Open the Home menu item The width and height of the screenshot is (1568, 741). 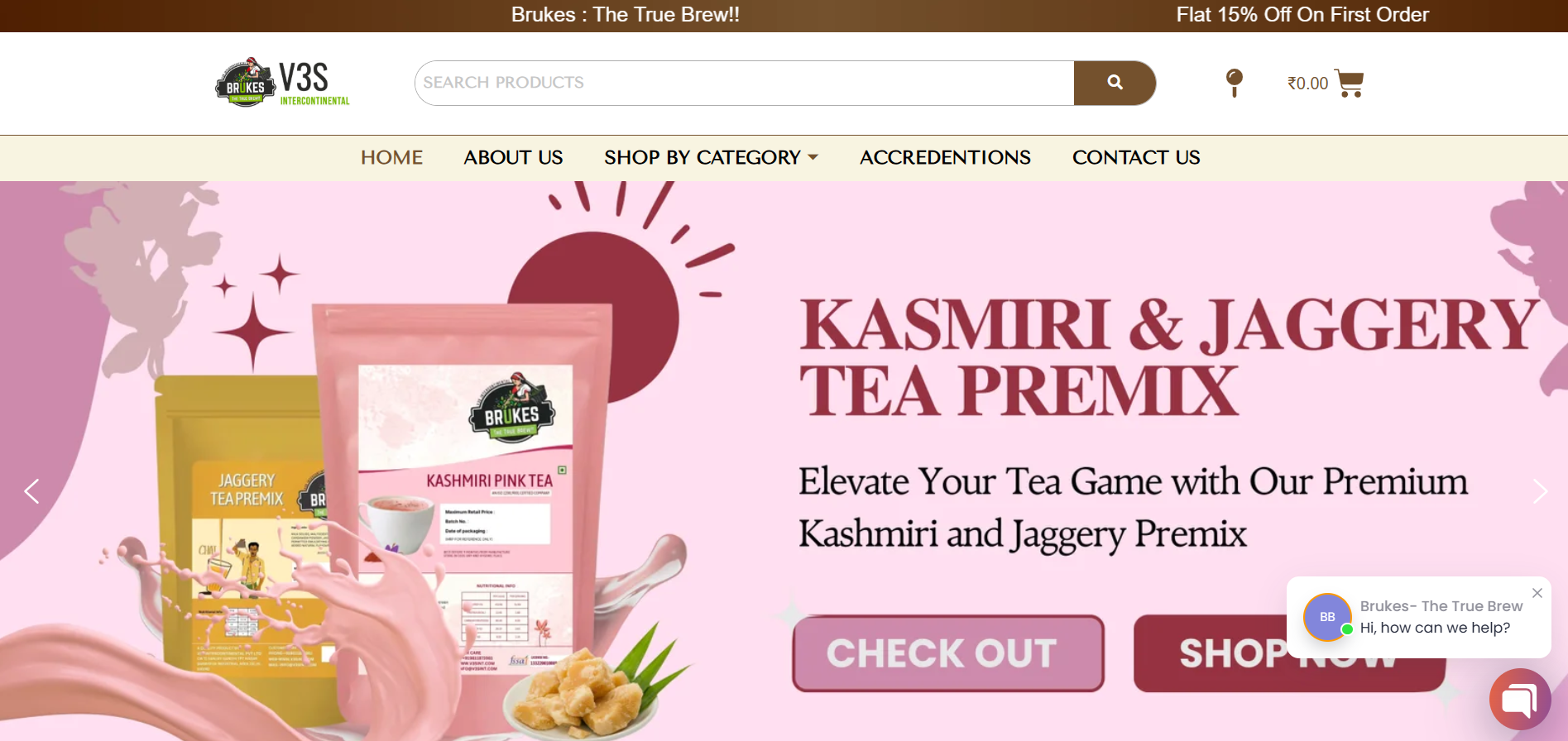click(x=391, y=157)
